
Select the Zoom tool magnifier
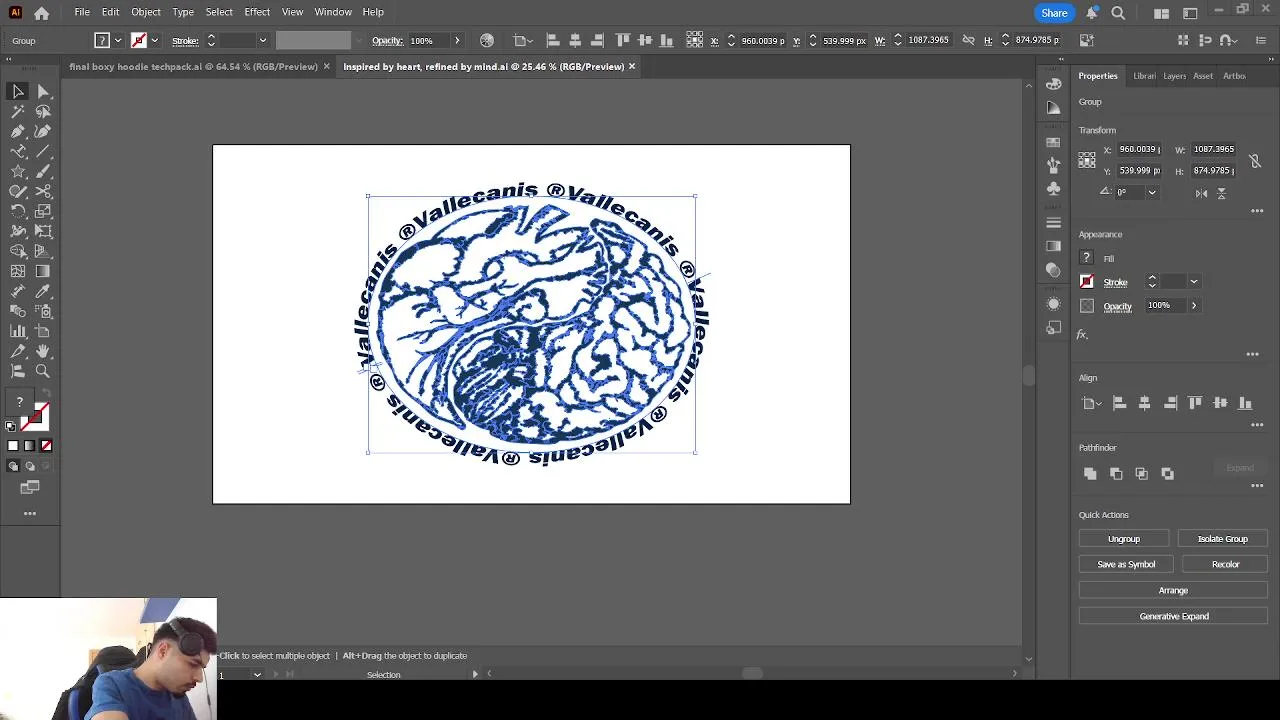(x=43, y=371)
